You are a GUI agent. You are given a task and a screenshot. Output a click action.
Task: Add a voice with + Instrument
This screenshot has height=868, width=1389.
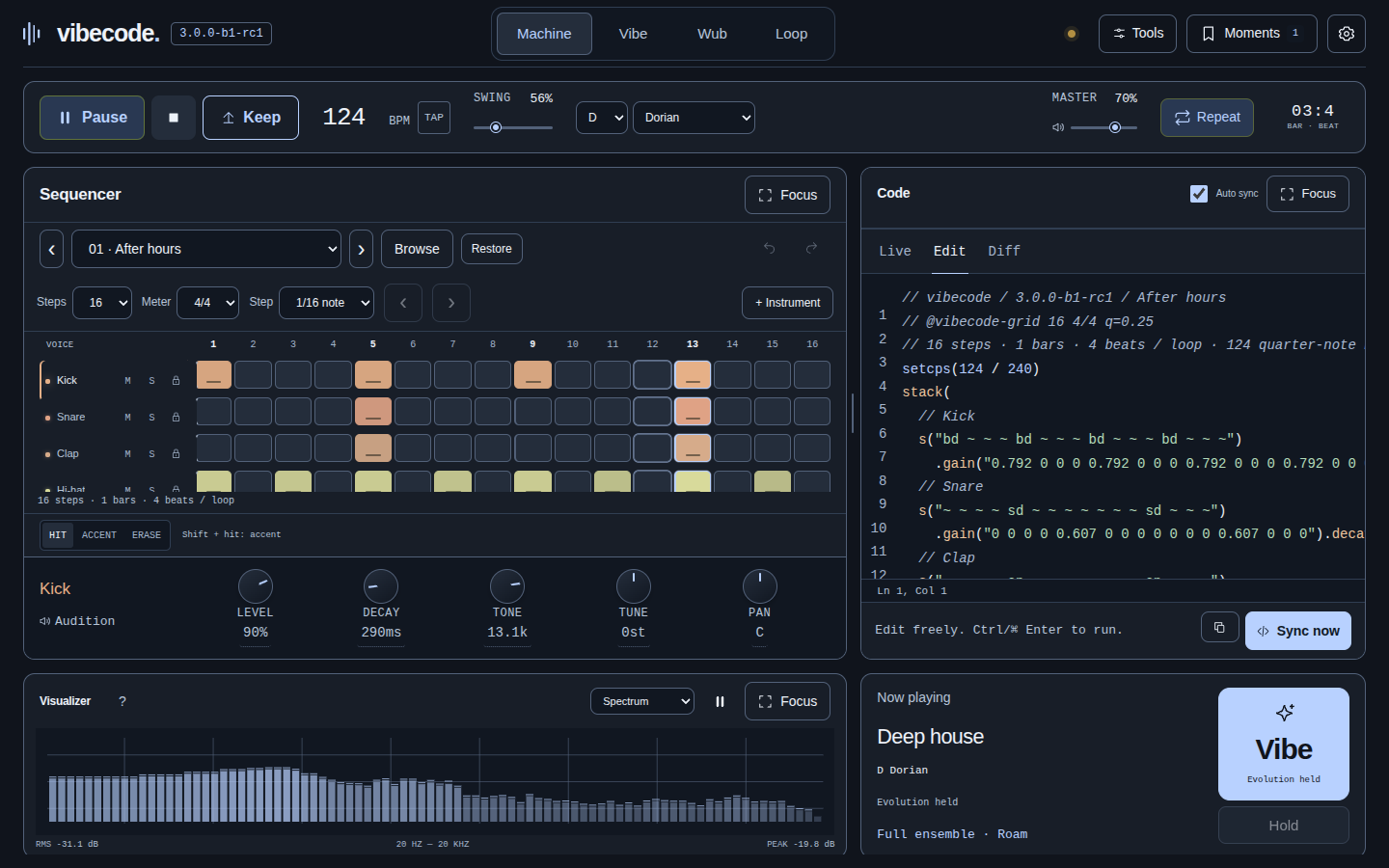(x=787, y=303)
